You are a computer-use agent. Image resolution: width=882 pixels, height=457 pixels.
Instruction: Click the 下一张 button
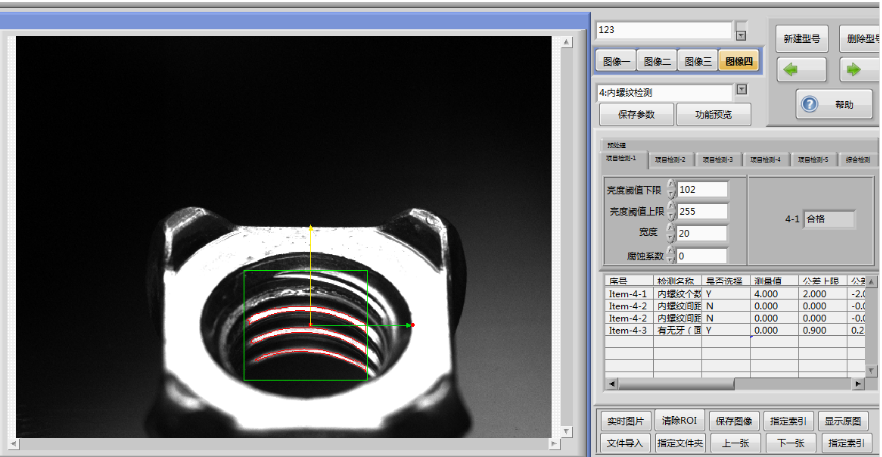(x=791, y=442)
